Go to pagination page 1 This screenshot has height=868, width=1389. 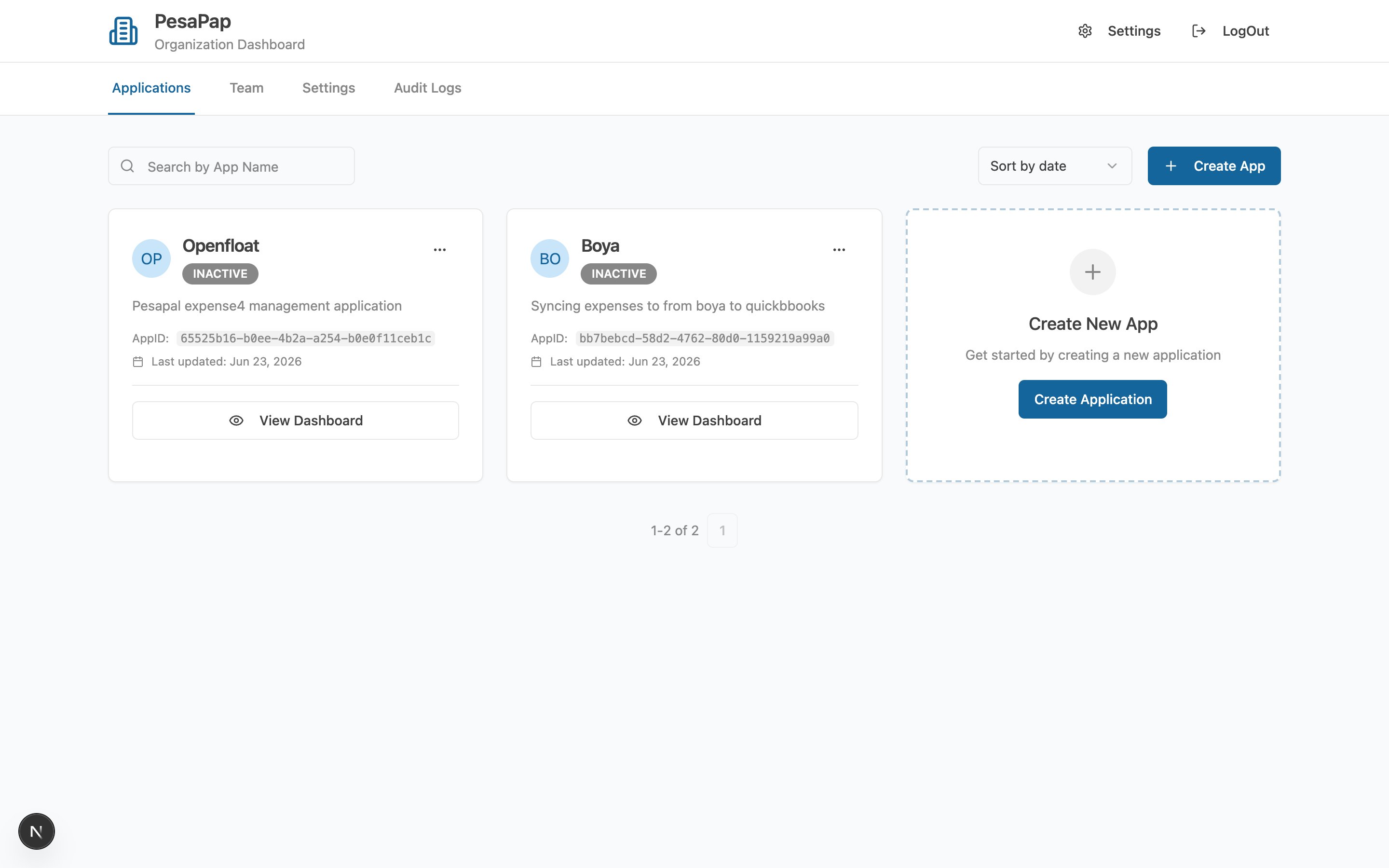[722, 530]
